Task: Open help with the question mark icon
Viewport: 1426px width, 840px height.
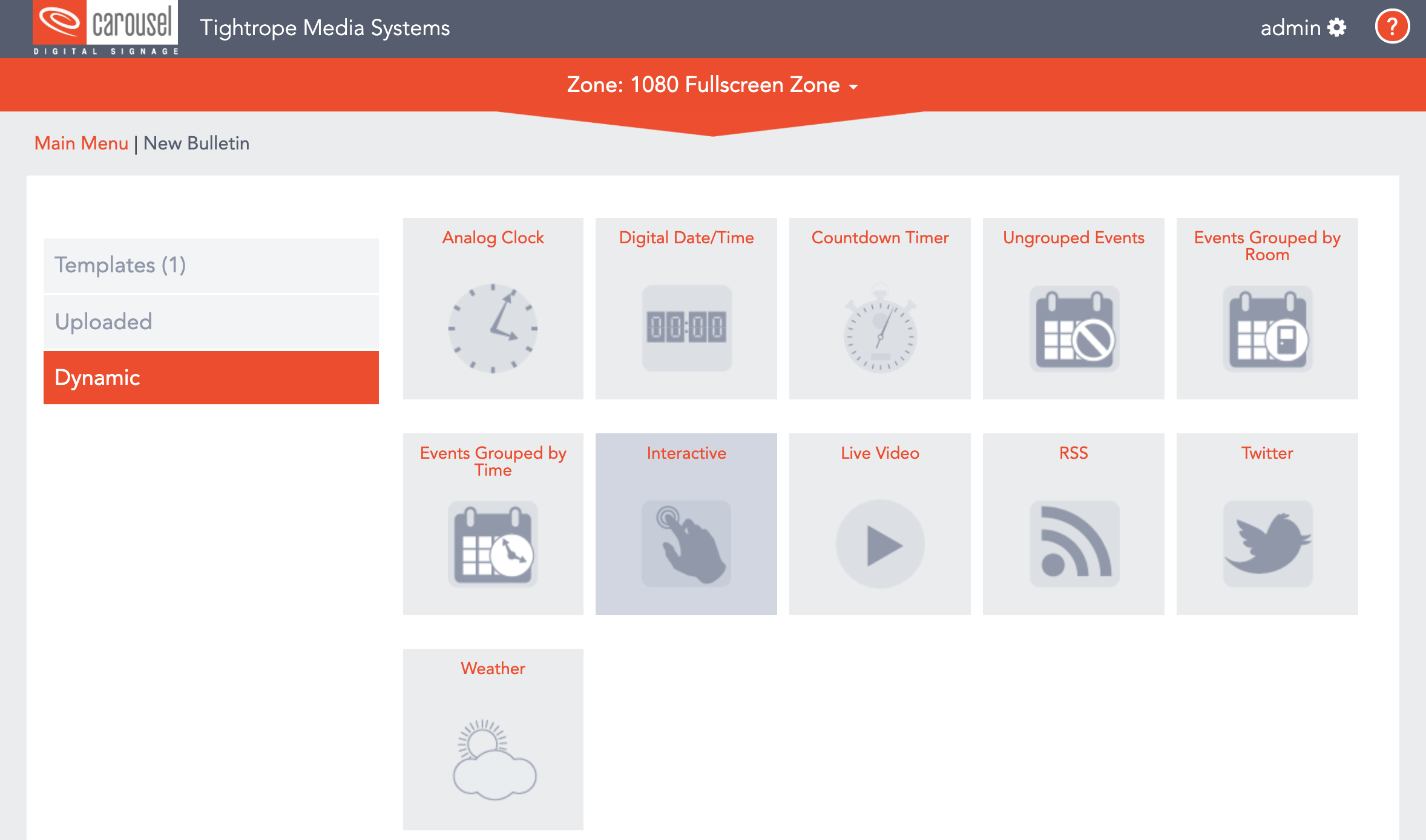Action: (1392, 27)
